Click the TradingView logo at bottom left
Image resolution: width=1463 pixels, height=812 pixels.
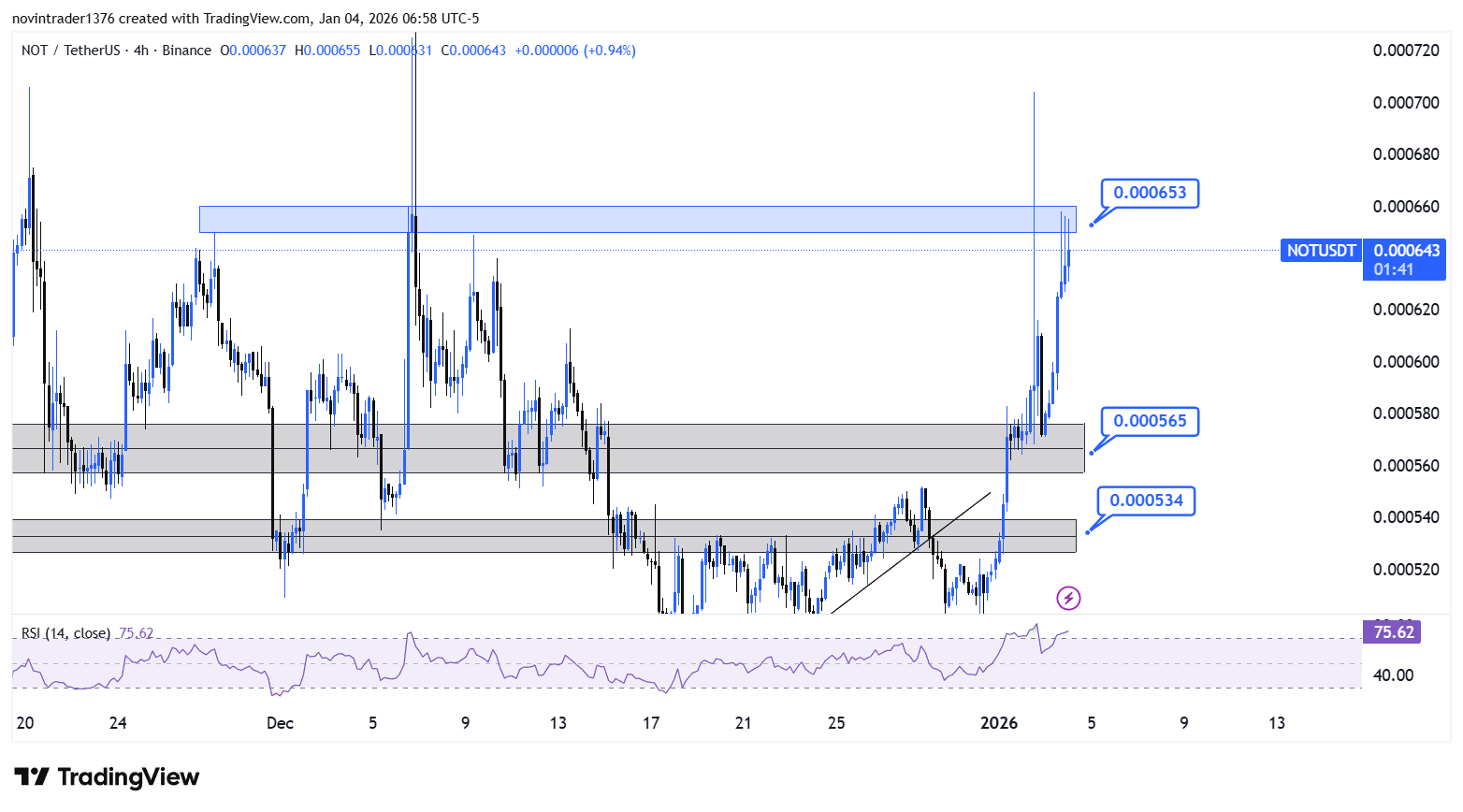point(107,776)
